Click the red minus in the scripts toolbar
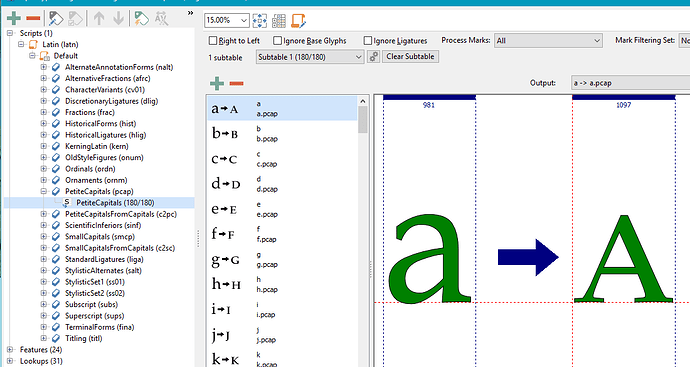690x367 pixels. [33, 18]
